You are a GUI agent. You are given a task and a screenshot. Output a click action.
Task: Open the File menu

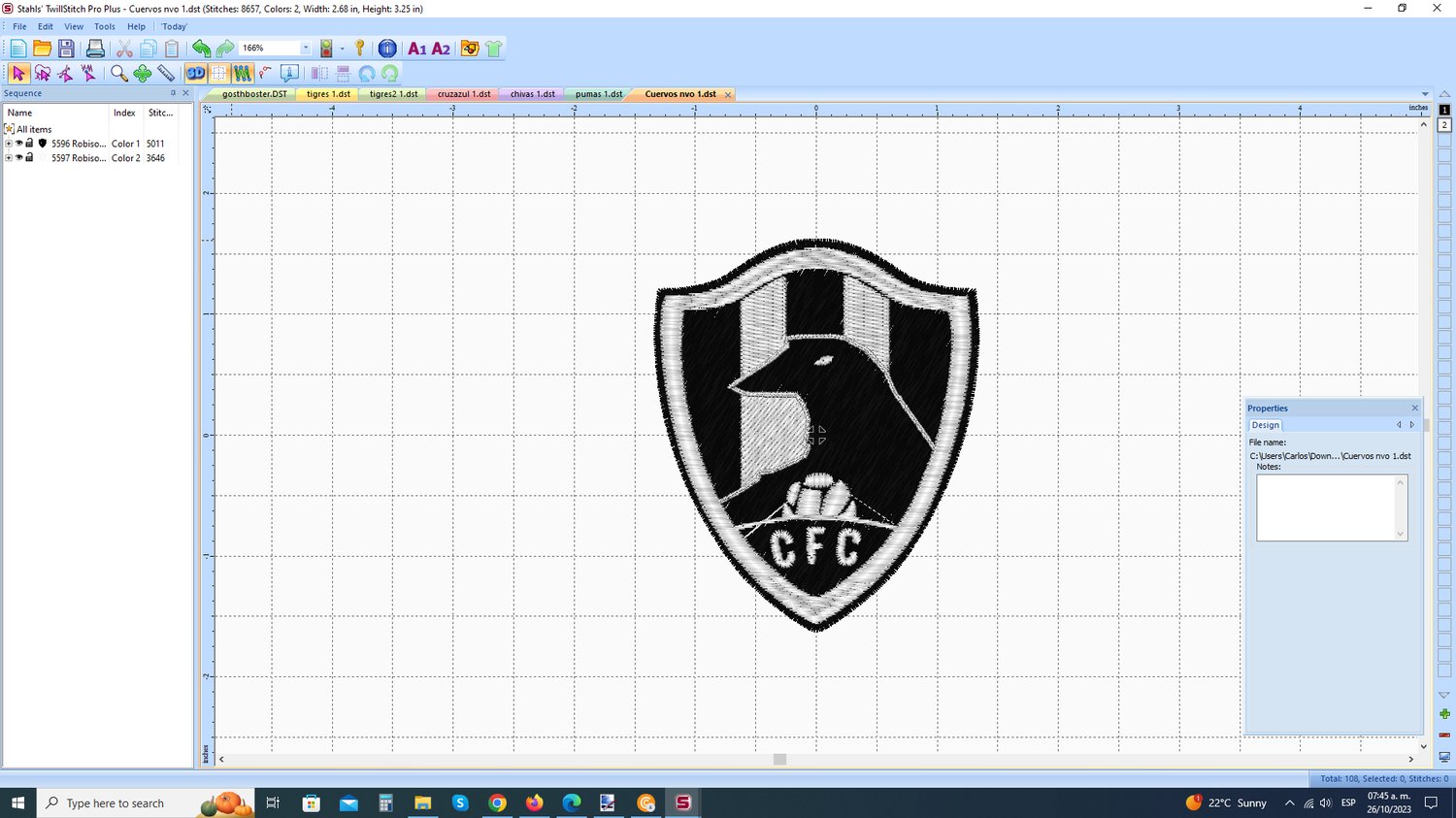pyautogui.click(x=19, y=26)
